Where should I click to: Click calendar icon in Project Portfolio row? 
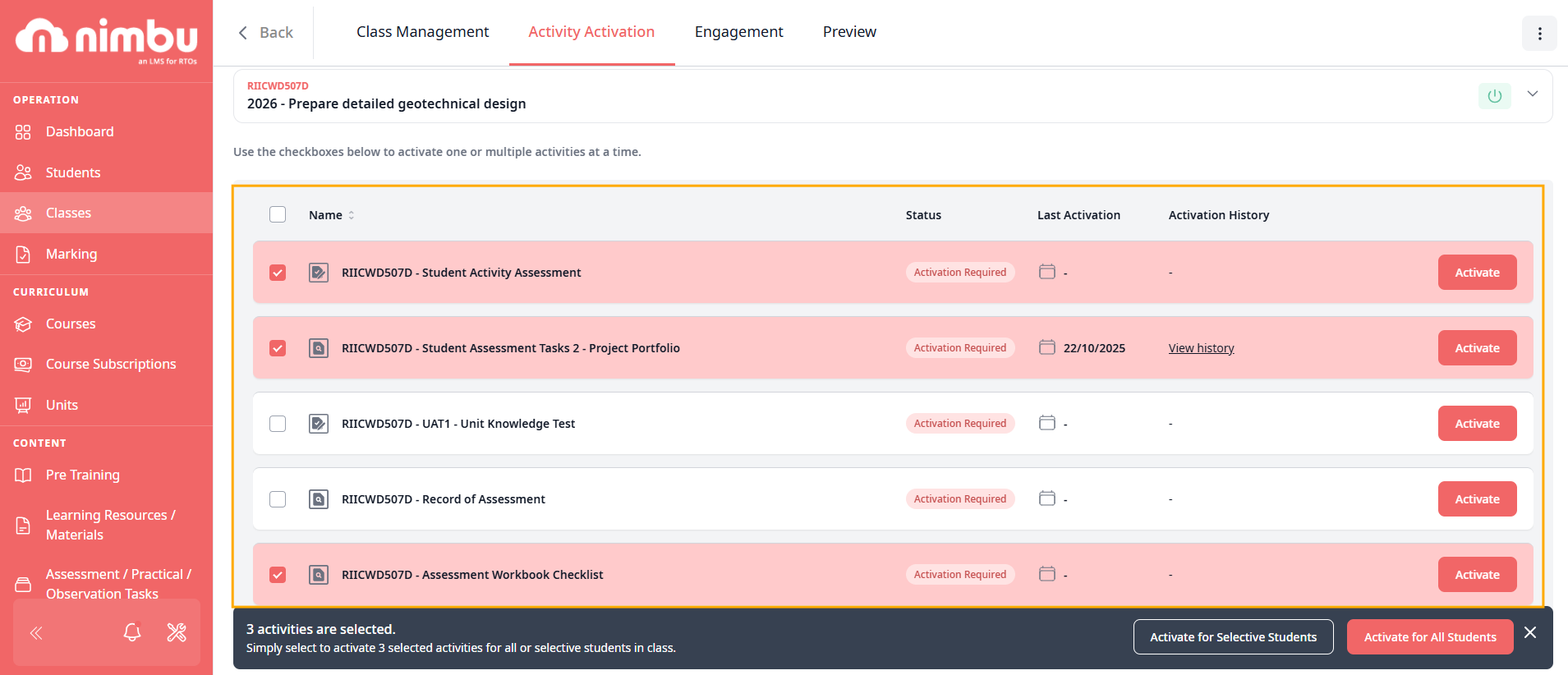point(1046,347)
